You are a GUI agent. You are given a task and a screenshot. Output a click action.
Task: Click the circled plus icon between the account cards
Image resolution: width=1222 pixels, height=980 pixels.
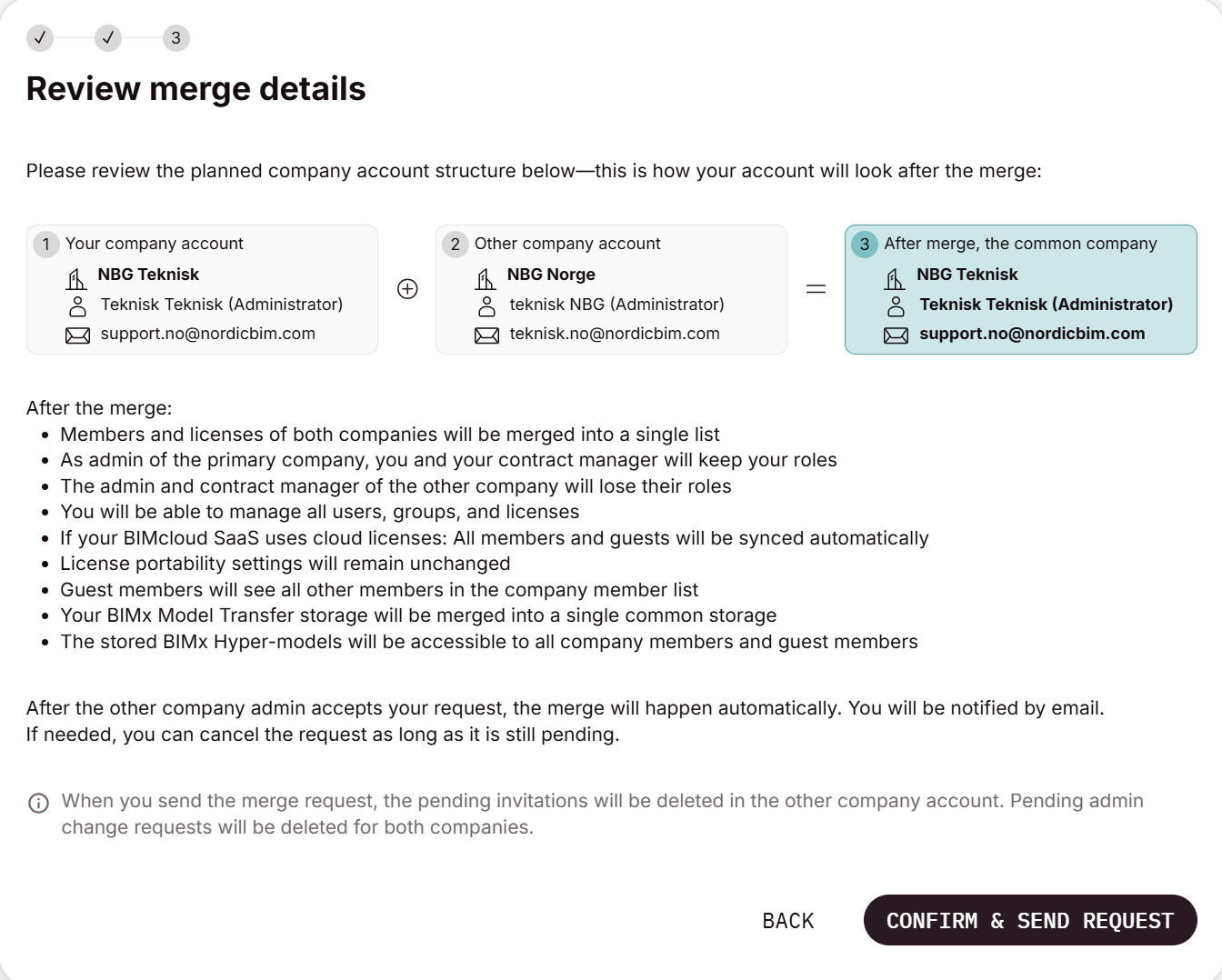pos(407,289)
